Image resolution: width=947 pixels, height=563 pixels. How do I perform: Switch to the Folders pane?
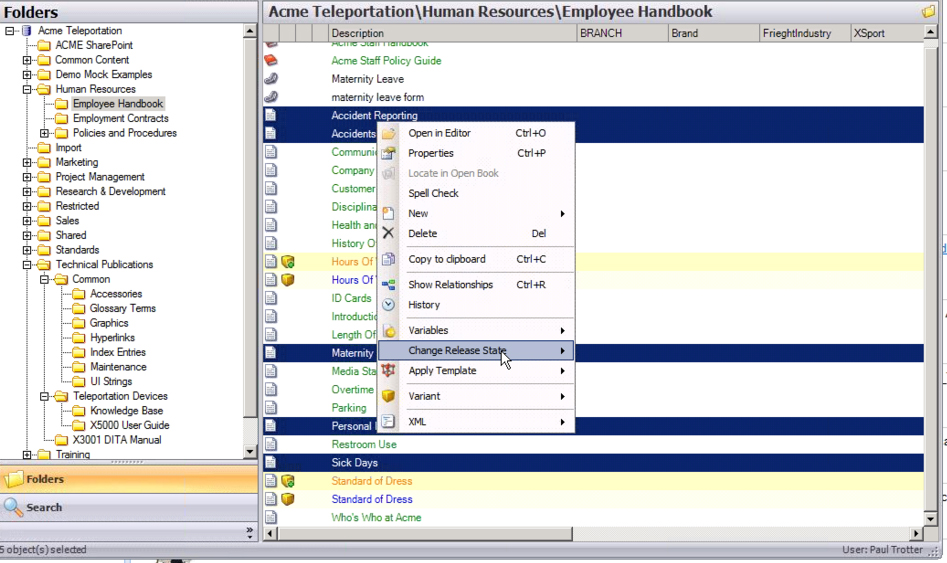[x=129, y=479]
